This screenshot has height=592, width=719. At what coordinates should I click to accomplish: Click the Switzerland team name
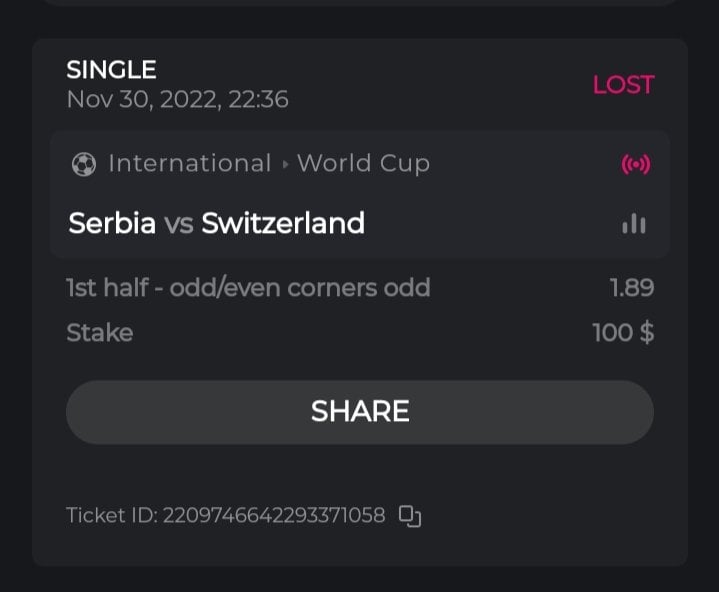[283, 223]
